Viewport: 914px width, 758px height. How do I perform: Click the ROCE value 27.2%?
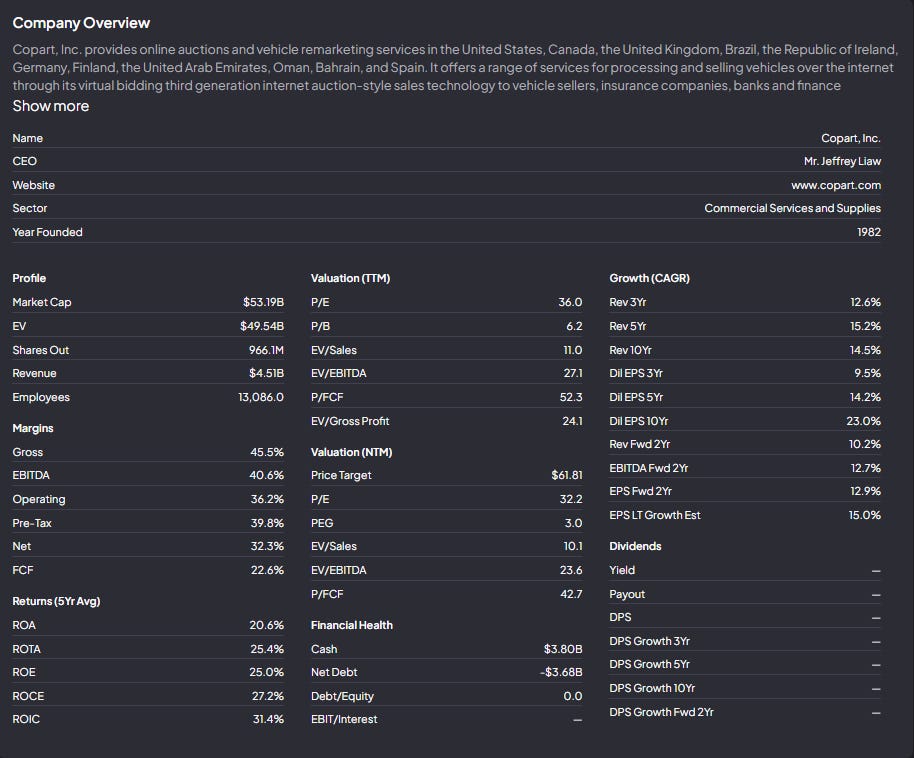pos(268,696)
